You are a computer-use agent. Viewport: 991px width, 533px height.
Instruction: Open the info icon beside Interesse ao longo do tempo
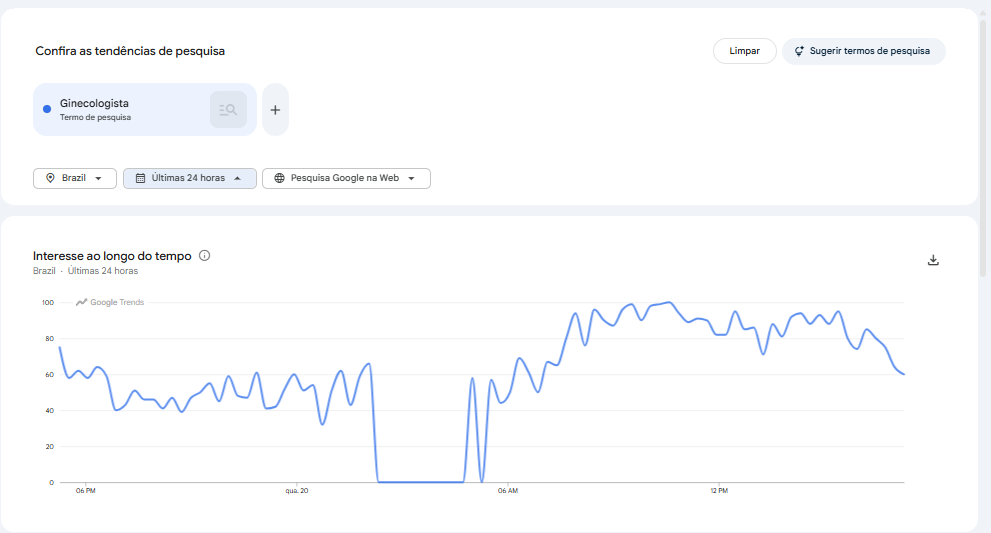coord(204,255)
